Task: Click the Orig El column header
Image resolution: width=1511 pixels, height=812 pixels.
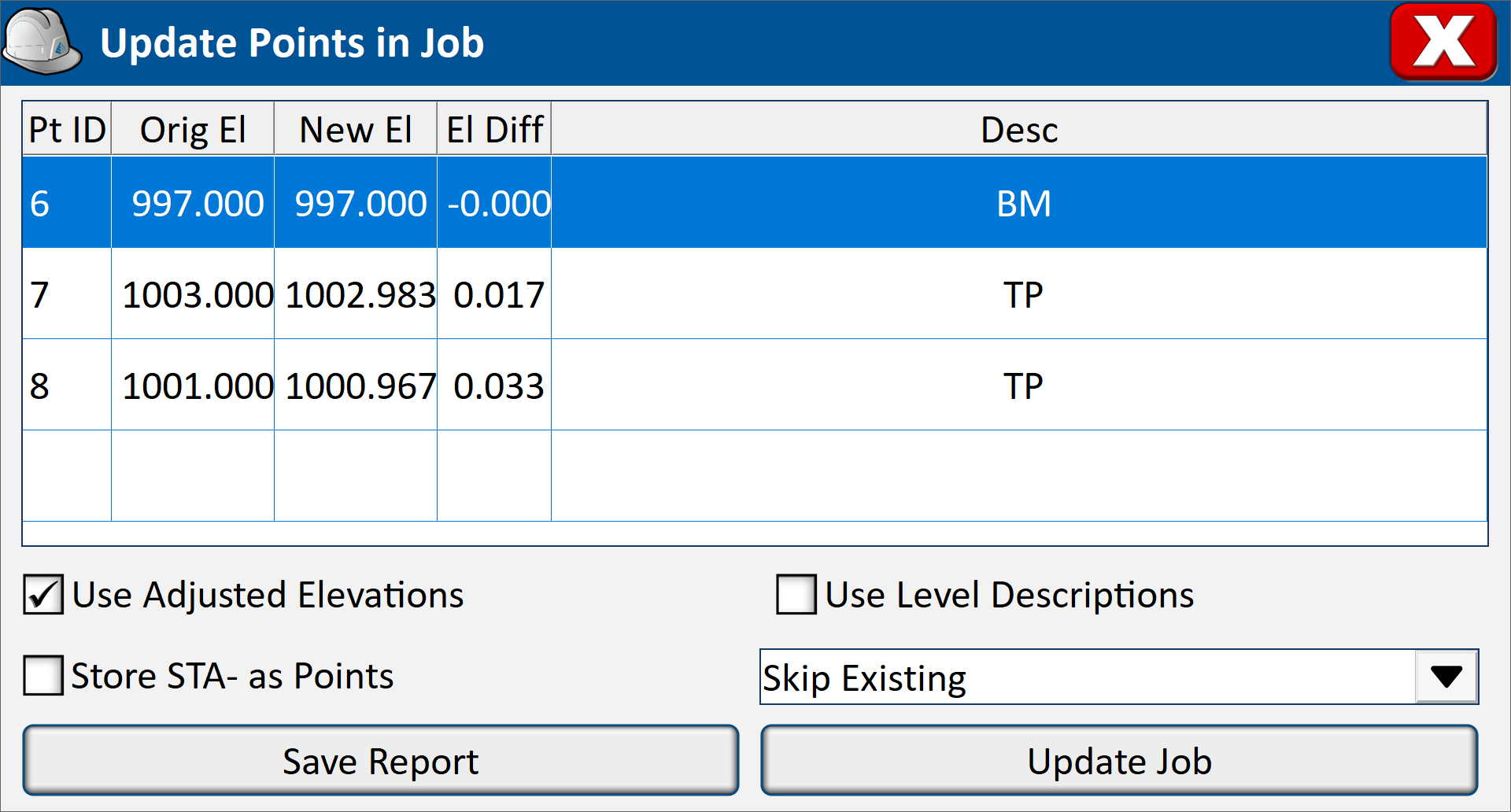Action: click(x=193, y=128)
